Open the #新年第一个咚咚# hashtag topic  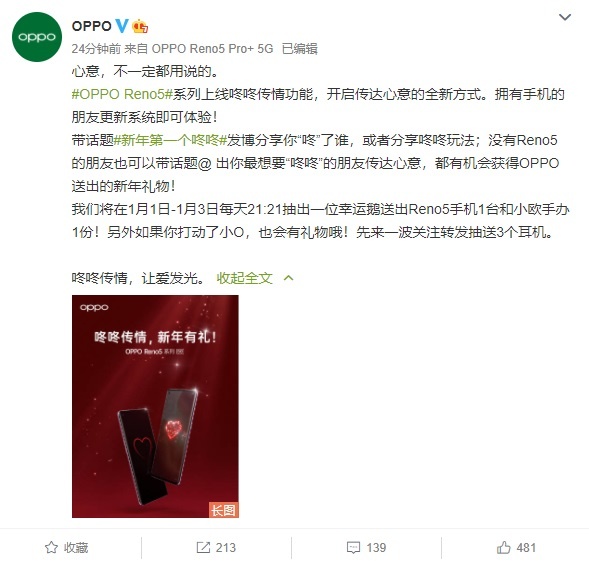coord(170,140)
